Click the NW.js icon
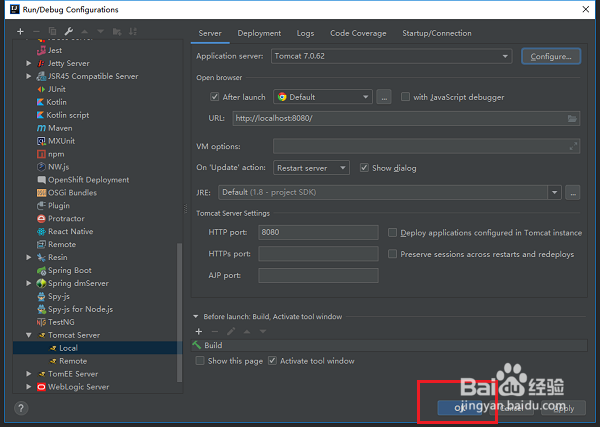The width and height of the screenshot is (600, 427). [x=41, y=167]
